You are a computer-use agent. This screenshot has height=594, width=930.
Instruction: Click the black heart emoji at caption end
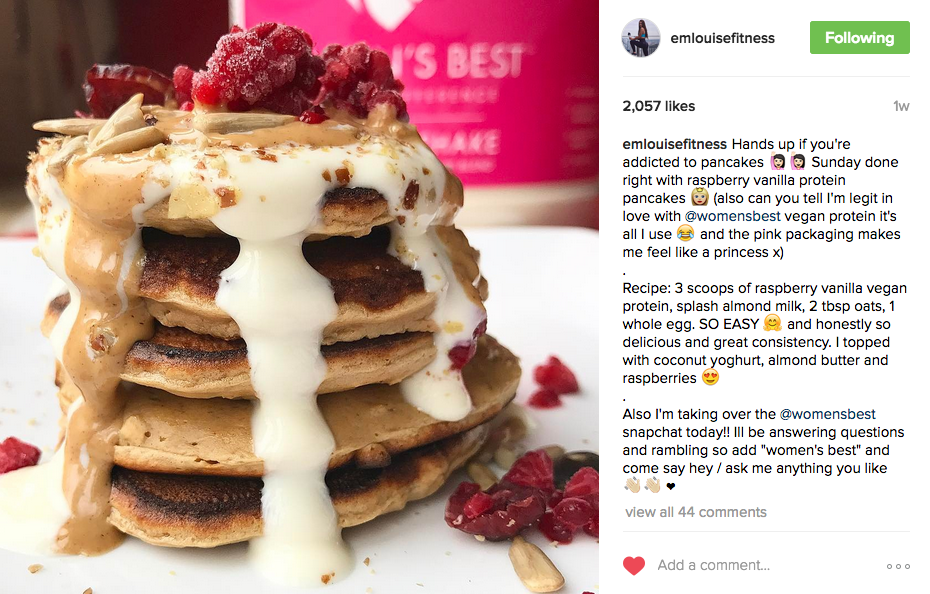coord(671,487)
